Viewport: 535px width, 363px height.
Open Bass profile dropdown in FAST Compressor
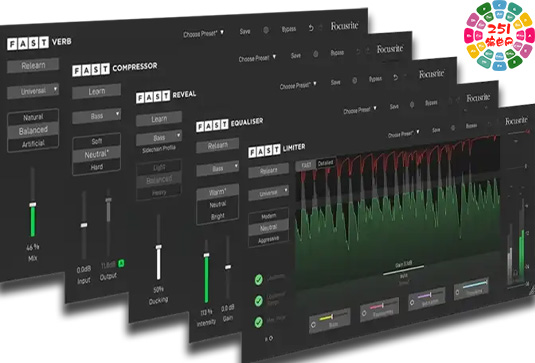point(97,116)
